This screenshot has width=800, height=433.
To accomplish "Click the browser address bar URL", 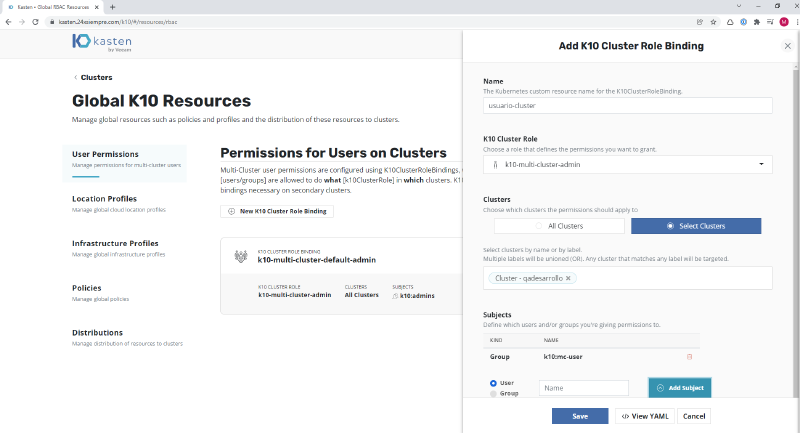I will [x=118, y=22].
